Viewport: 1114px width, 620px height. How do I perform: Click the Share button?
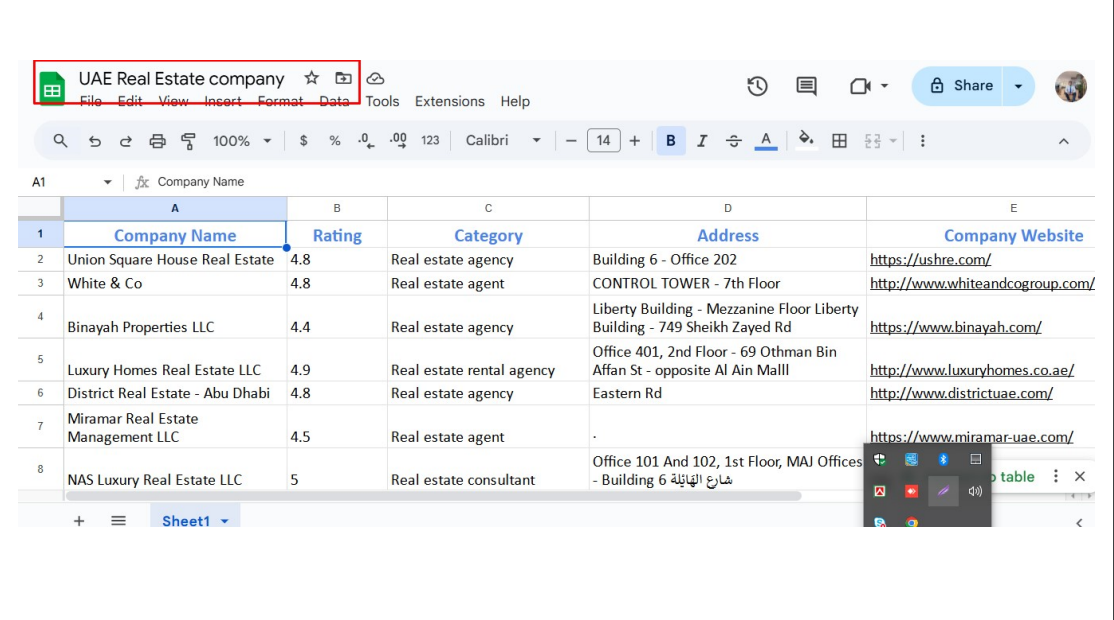(958, 86)
